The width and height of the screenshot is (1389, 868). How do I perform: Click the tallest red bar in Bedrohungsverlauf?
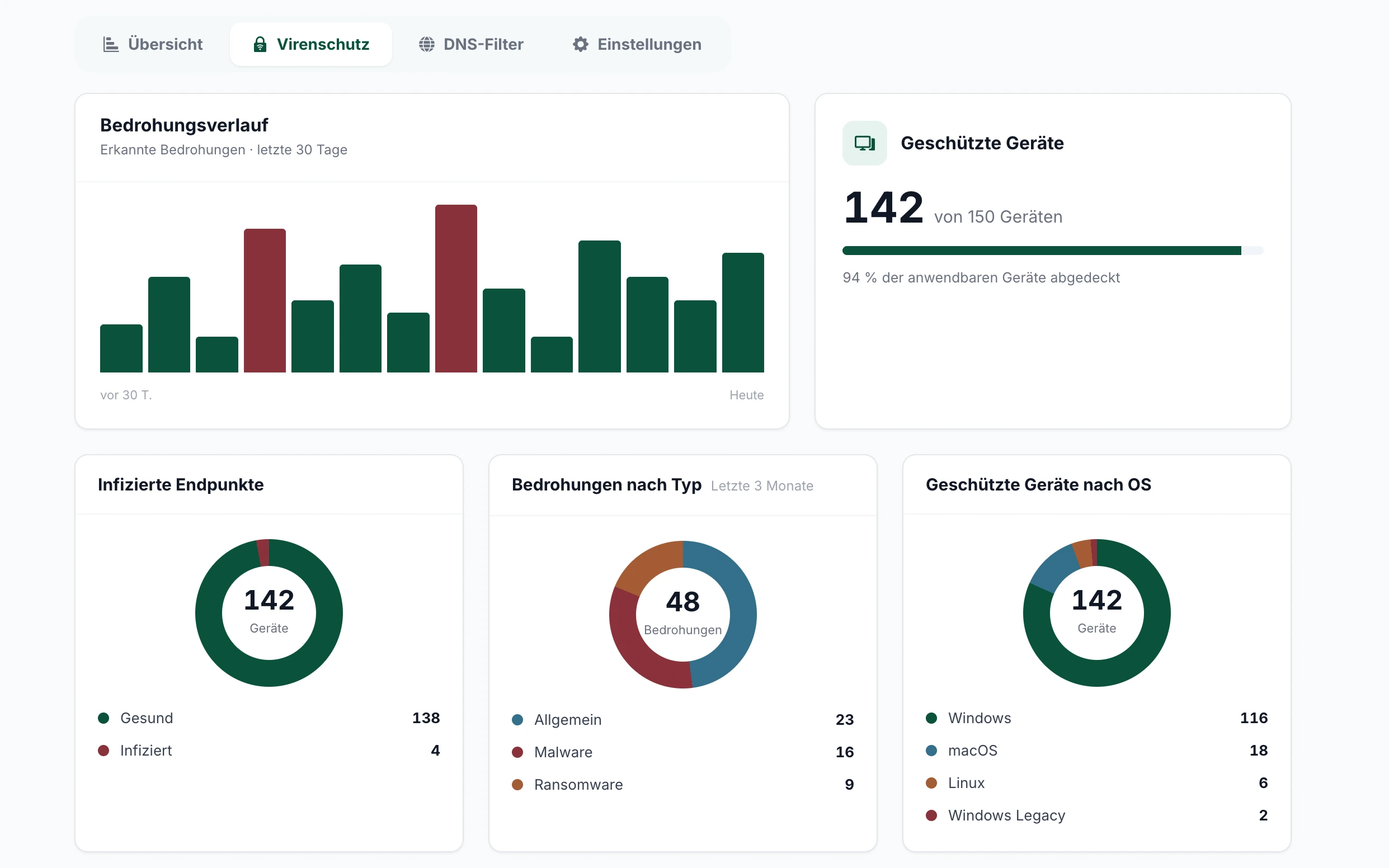tap(456, 288)
